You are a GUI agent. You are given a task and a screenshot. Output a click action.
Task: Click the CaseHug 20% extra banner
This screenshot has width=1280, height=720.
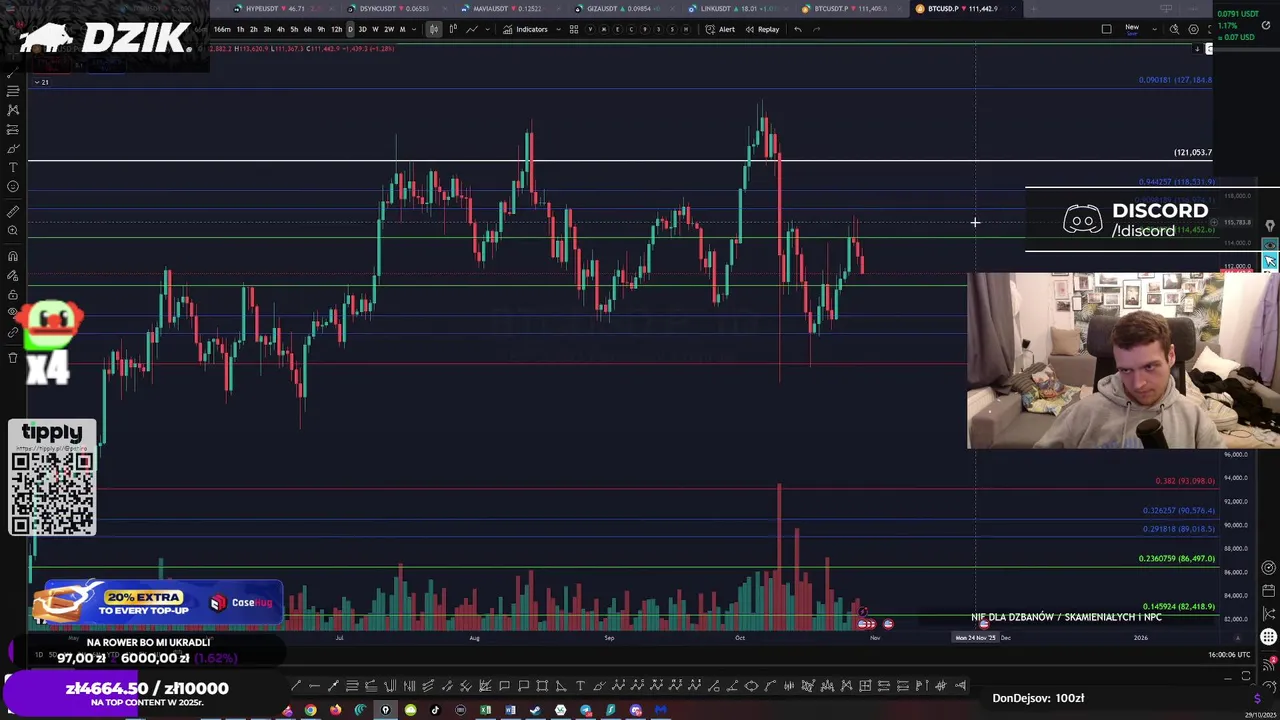click(157, 602)
